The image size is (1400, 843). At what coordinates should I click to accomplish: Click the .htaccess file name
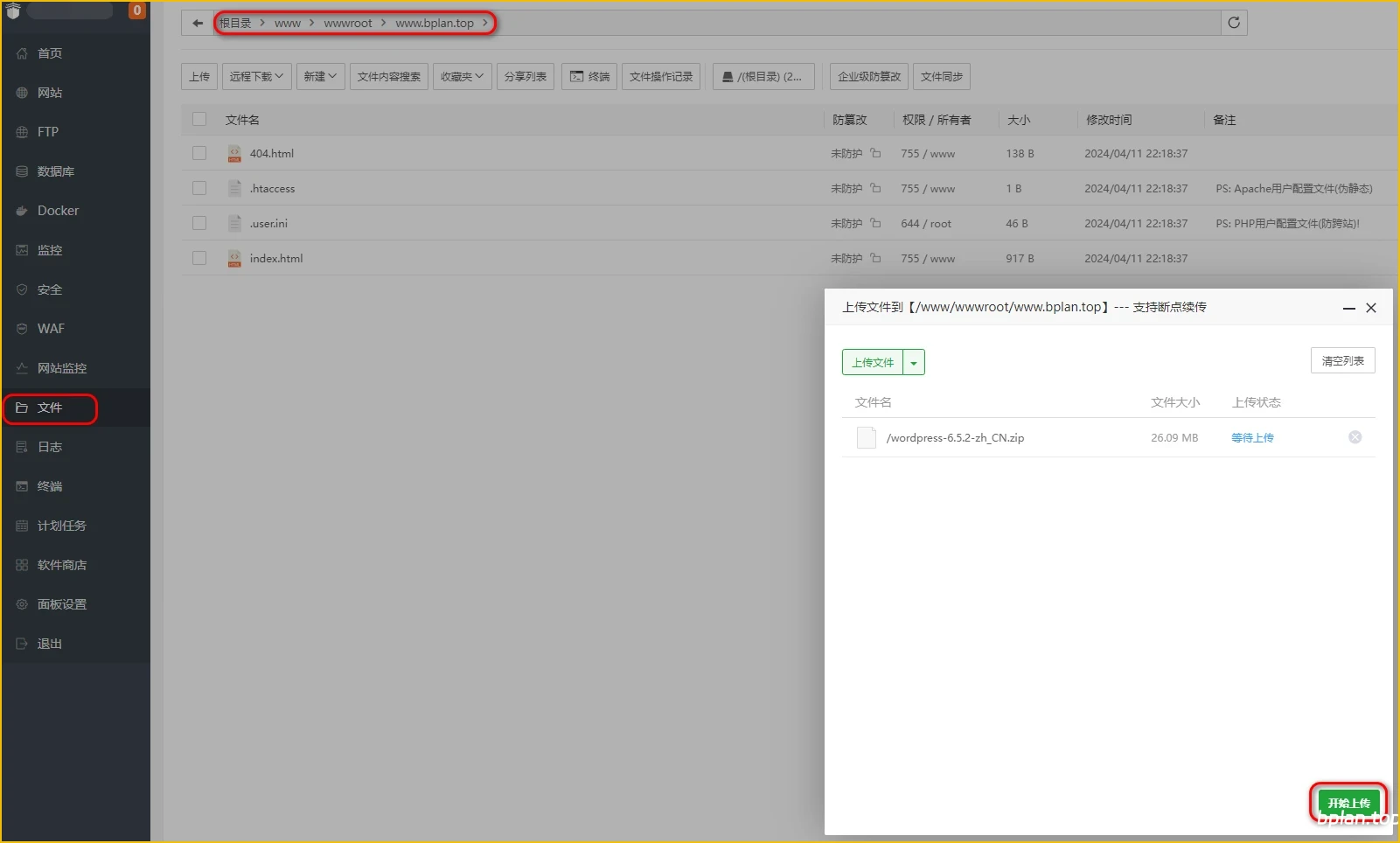point(272,189)
